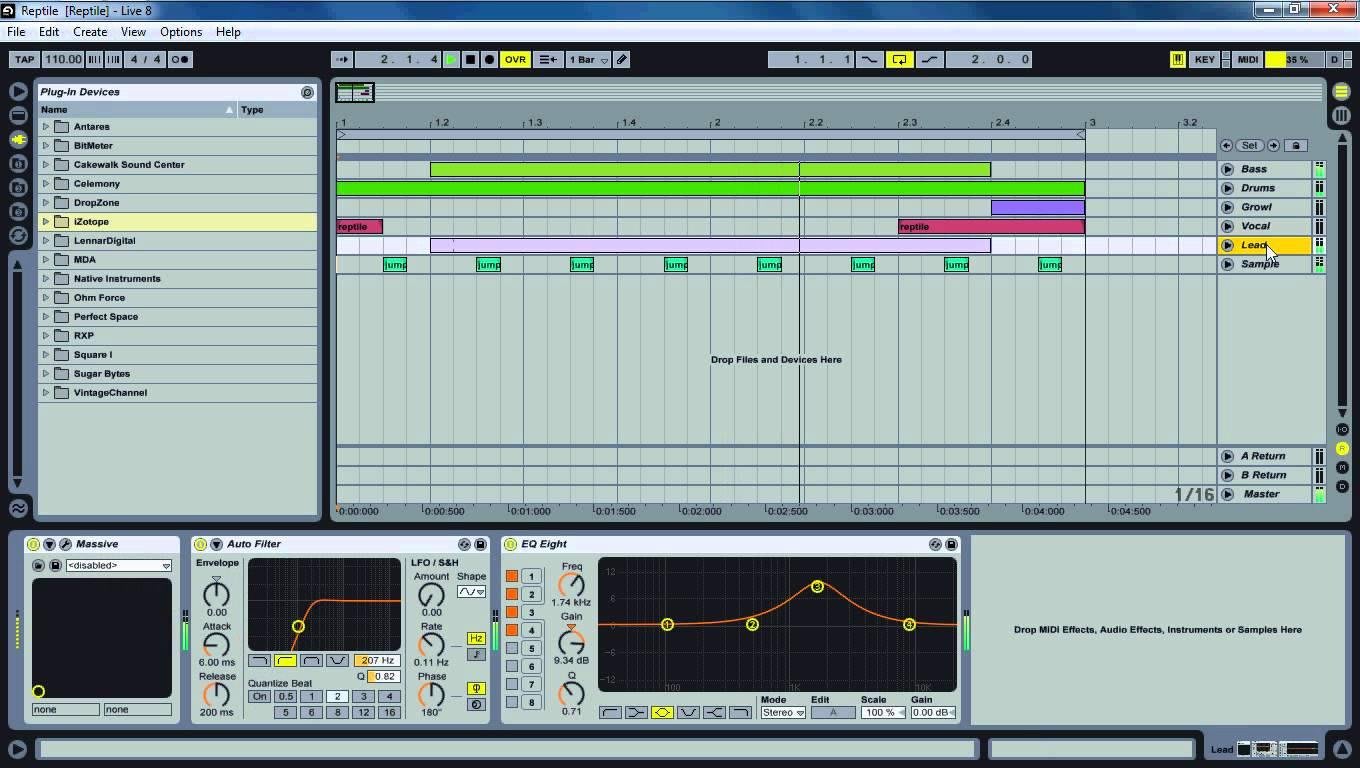The width and height of the screenshot is (1360, 768).
Task: Select the reptile clip on the Vocal track
Action: [x=990, y=227]
